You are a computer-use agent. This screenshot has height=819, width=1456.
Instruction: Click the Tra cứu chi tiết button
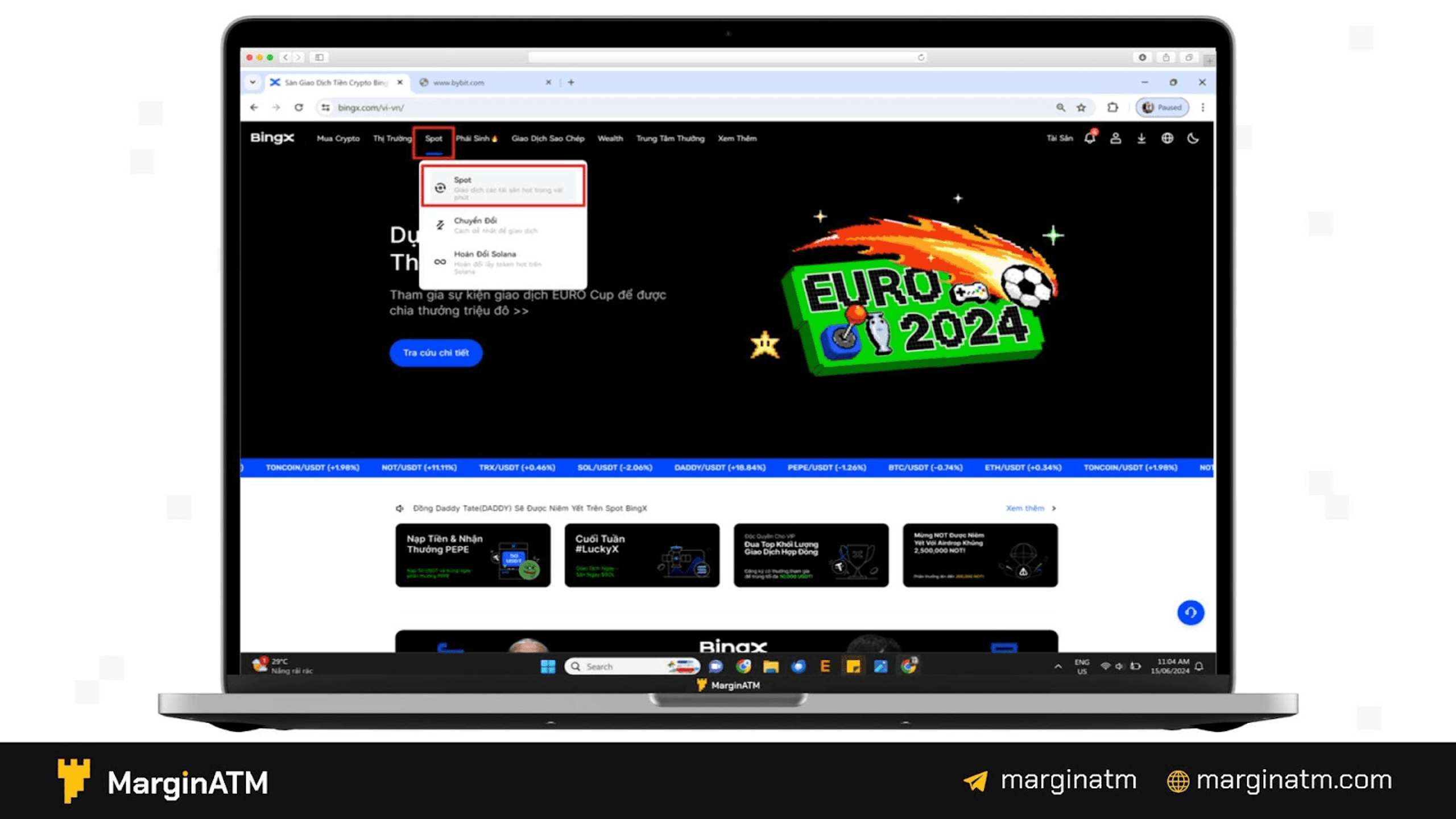[436, 353]
